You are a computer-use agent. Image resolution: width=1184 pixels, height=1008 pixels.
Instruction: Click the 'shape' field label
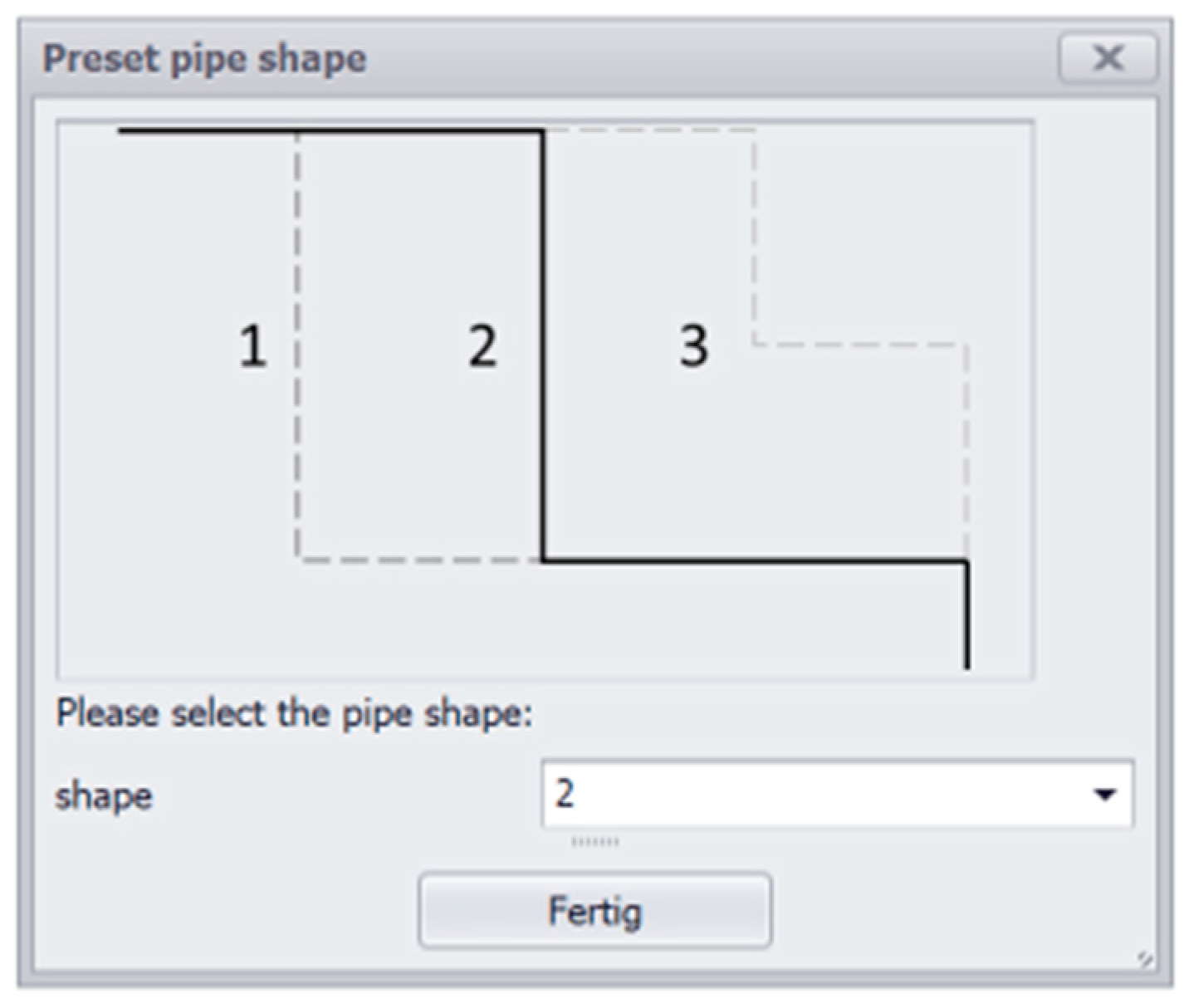tap(104, 795)
